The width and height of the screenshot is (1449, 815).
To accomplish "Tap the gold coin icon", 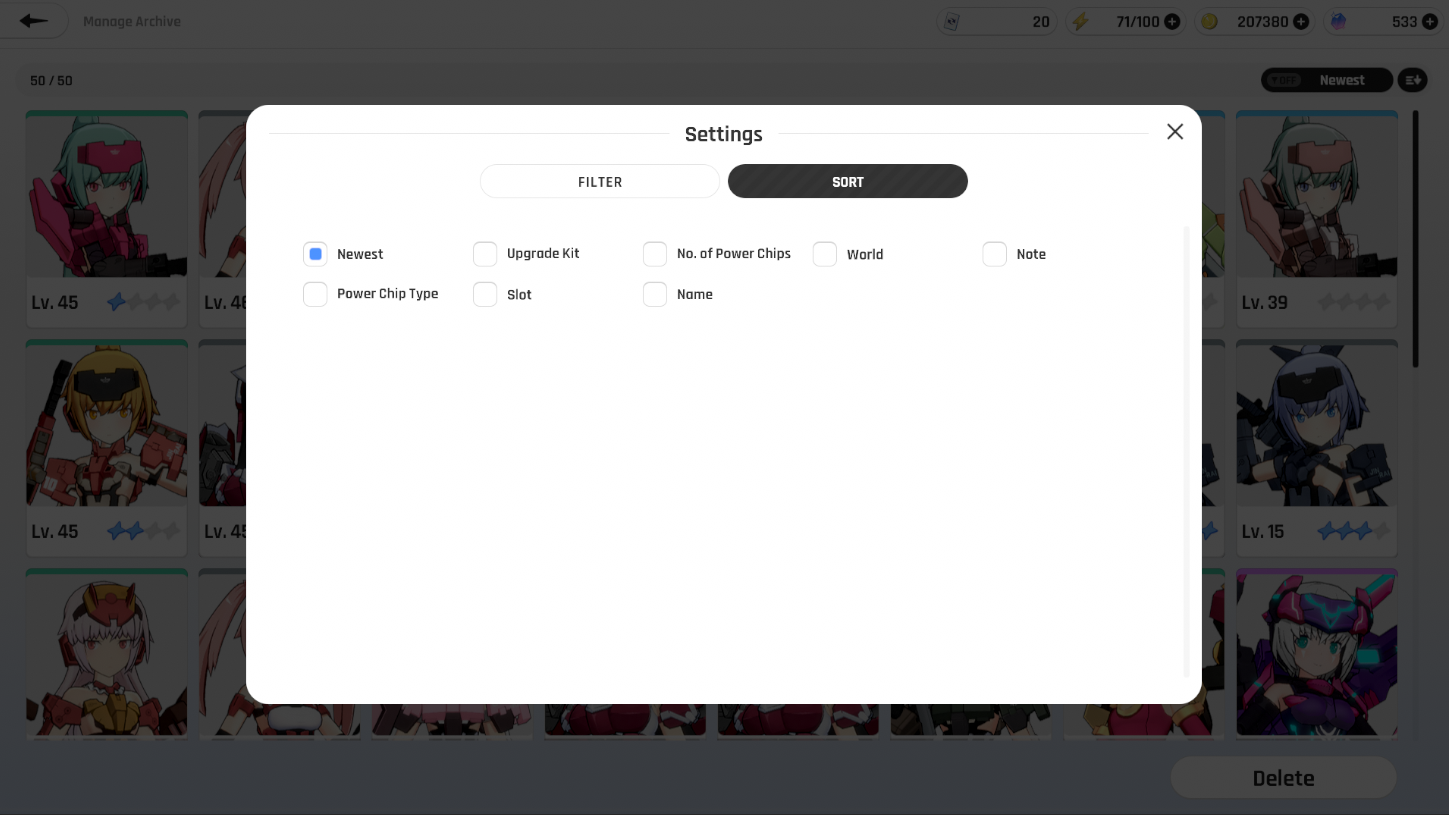I will (x=1209, y=21).
